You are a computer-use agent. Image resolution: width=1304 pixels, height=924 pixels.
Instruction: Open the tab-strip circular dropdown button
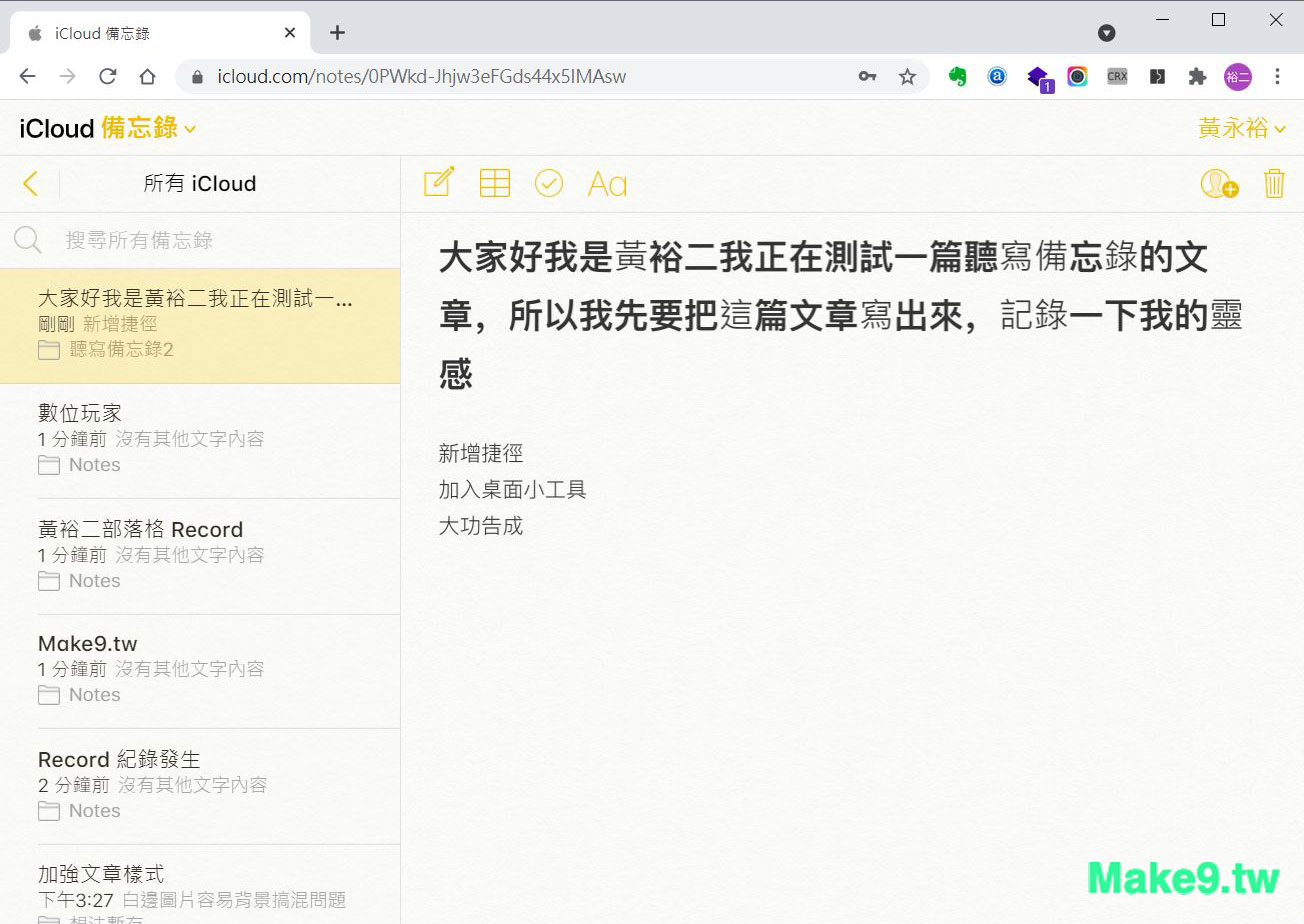point(1106,33)
